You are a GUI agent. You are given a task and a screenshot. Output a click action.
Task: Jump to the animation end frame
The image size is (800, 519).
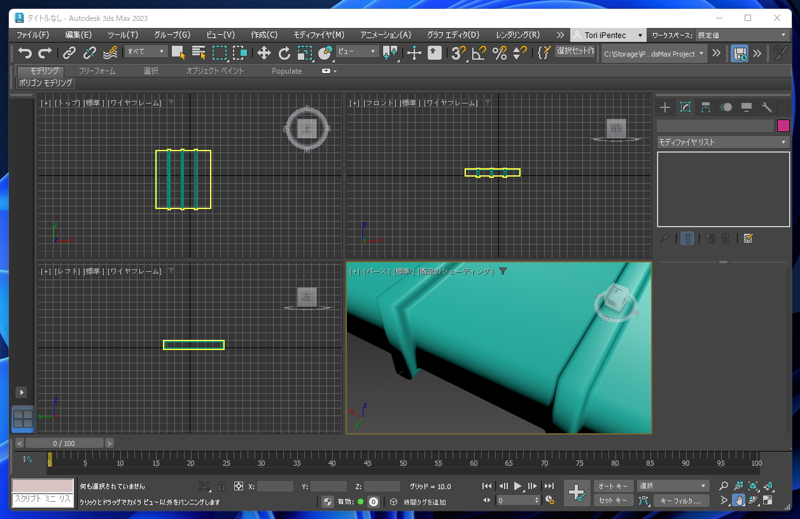549,486
